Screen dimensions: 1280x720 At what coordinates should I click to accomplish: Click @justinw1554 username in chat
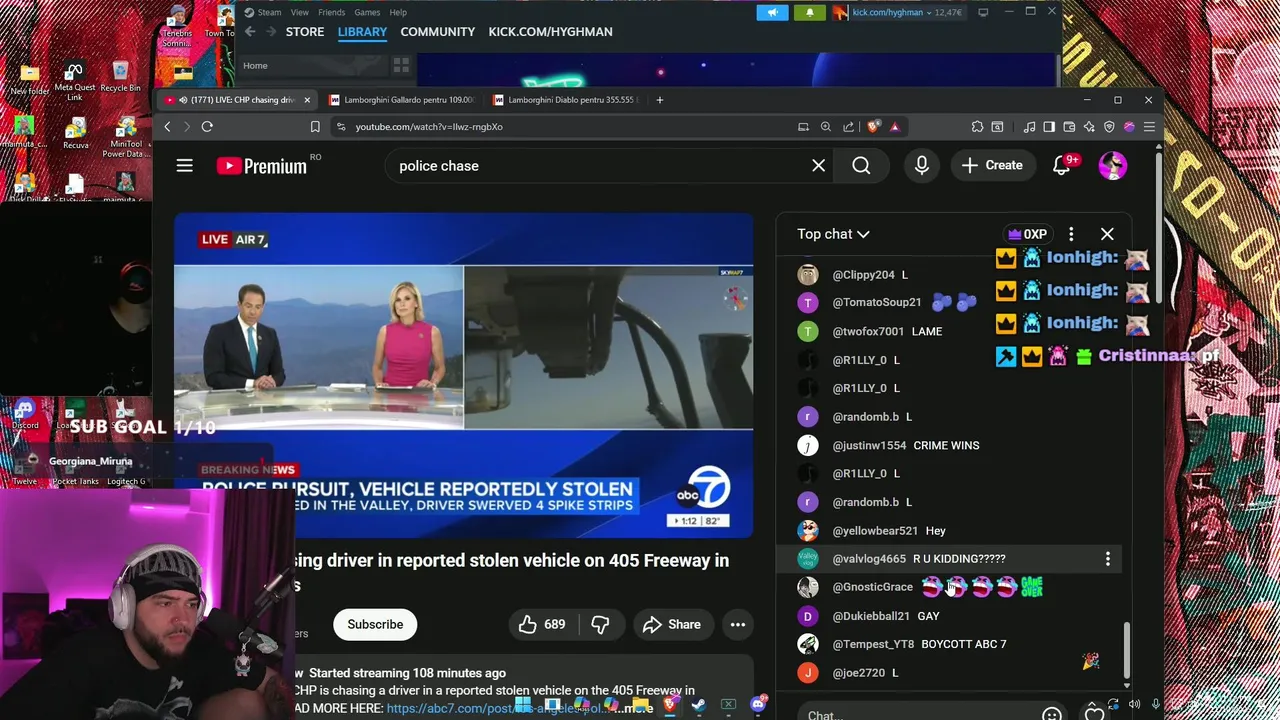click(x=869, y=445)
